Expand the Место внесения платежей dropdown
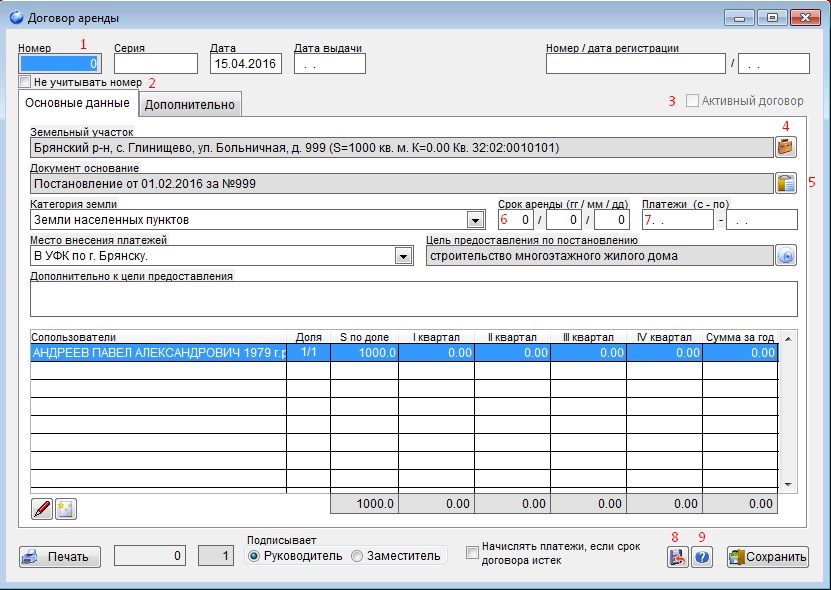The height and width of the screenshot is (590, 831). coord(403,256)
